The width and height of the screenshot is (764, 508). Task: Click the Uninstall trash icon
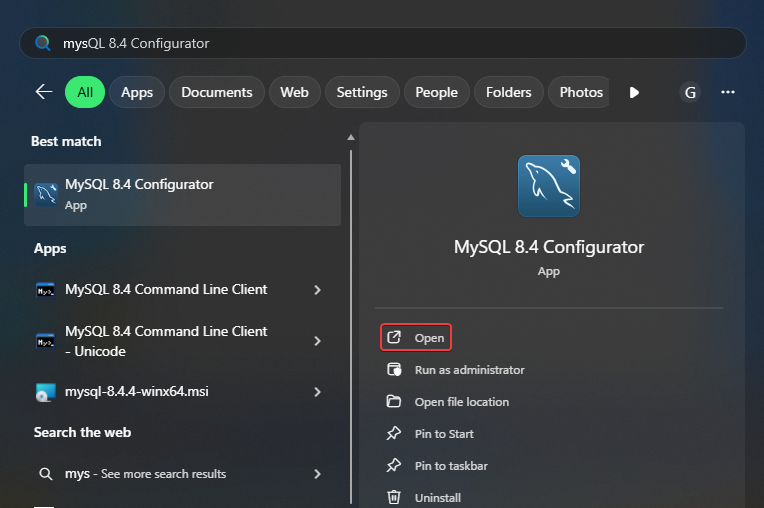coord(394,497)
